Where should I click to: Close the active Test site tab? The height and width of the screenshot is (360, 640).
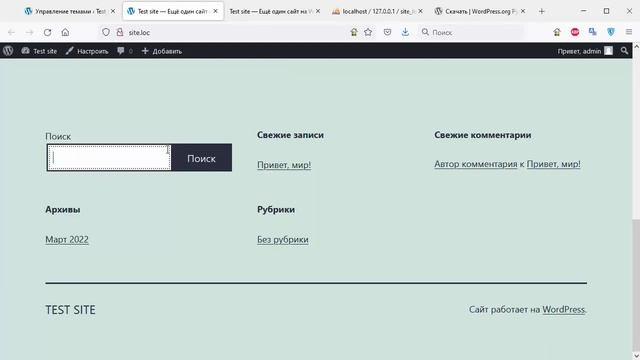pyautogui.click(x=216, y=11)
